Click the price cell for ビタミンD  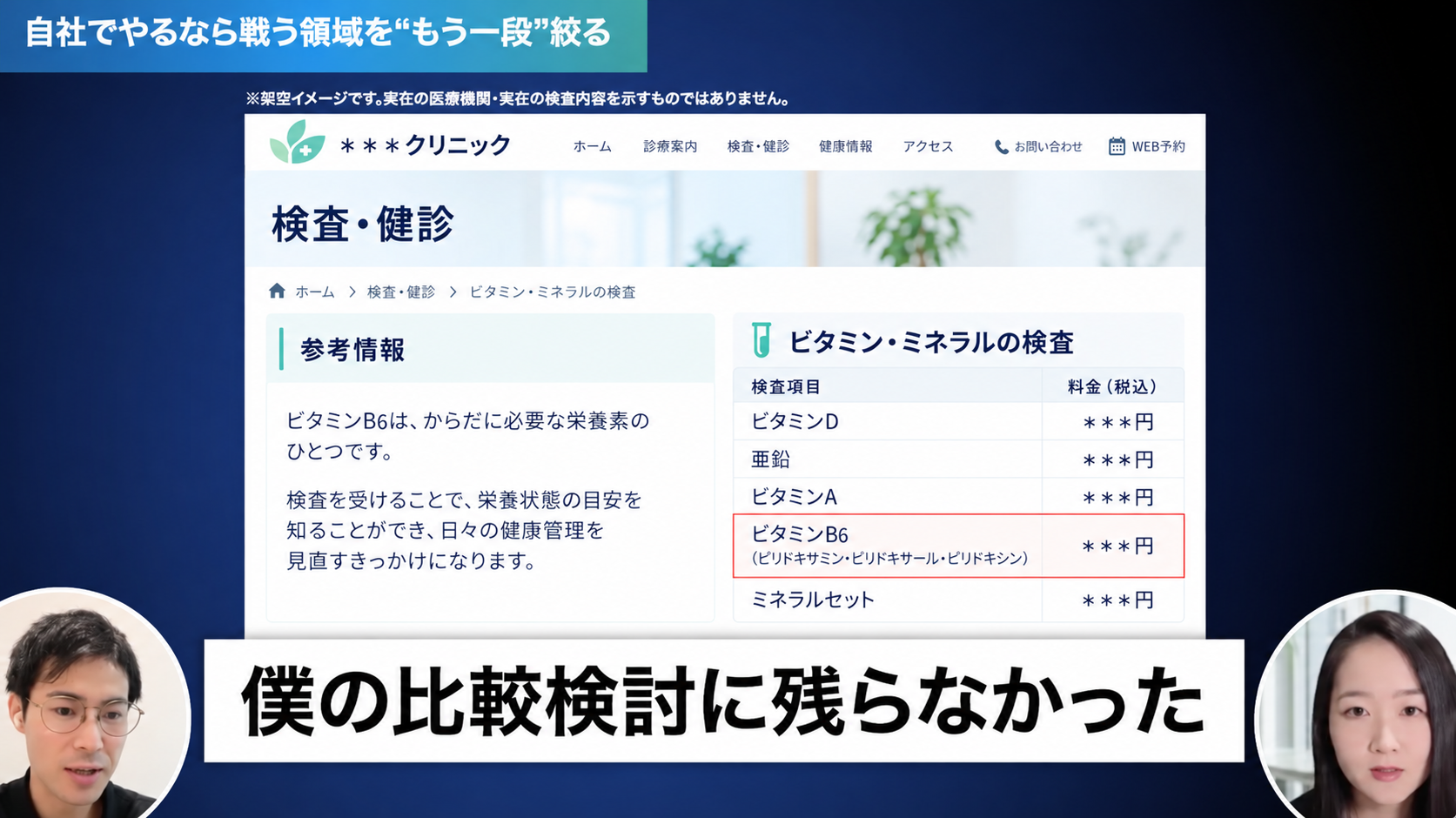1113,421
